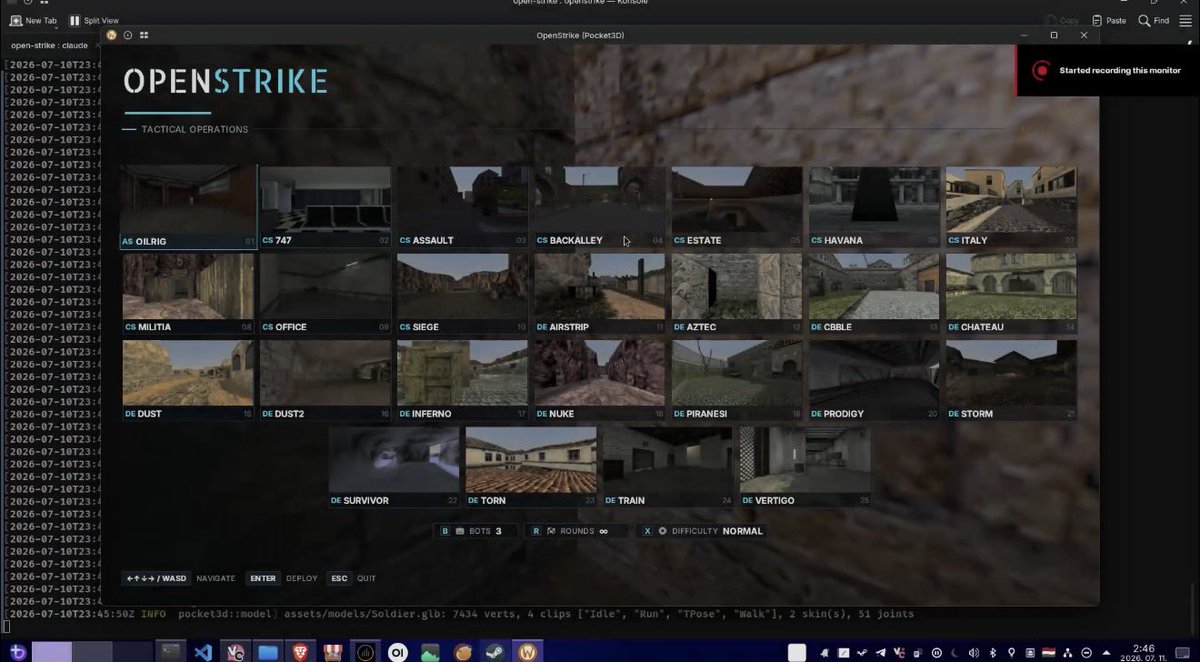
Task: Click Split View in Konsole toolbar
Action: coord(93,20)
